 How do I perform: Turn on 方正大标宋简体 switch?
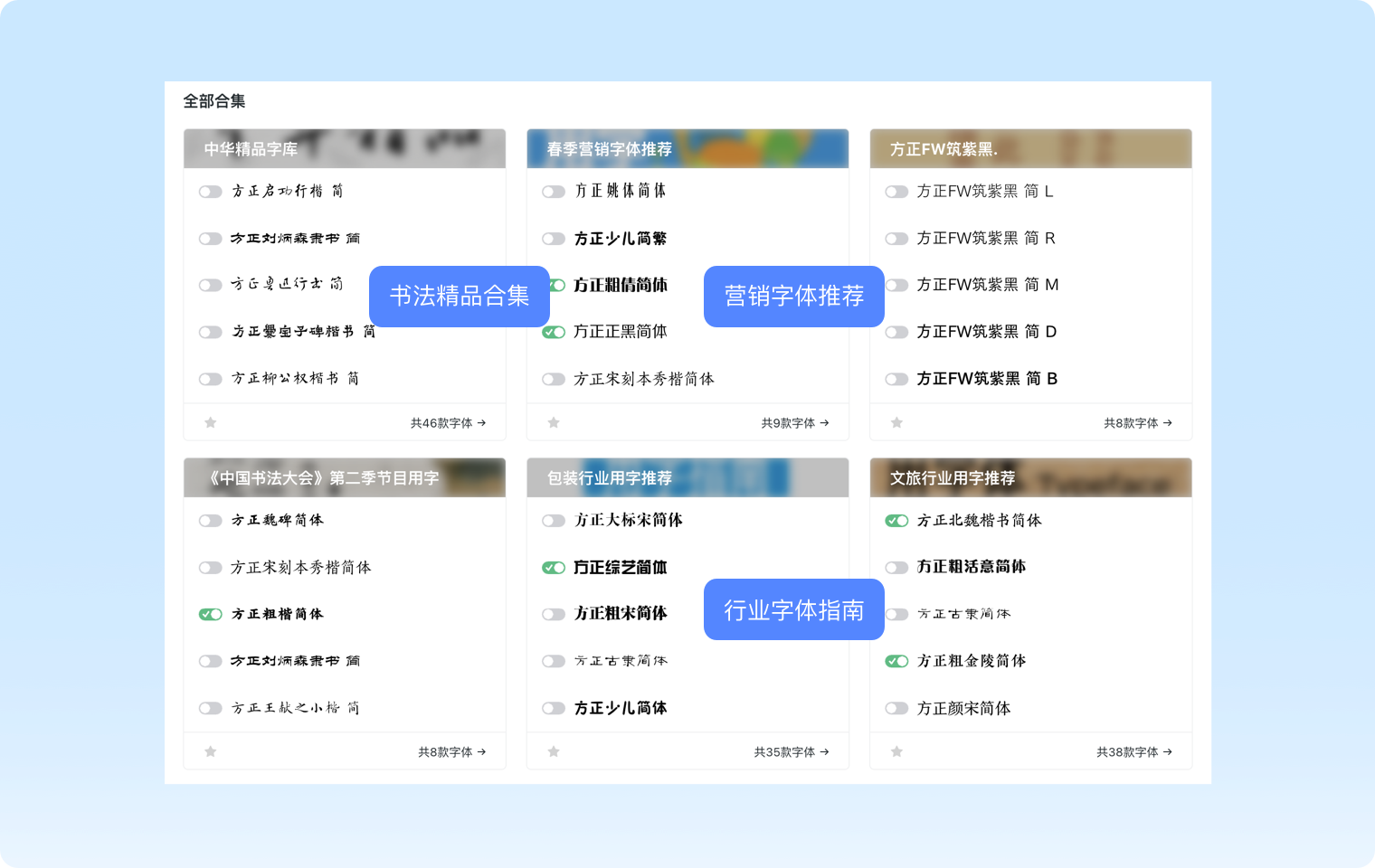(x=554, y=521)
